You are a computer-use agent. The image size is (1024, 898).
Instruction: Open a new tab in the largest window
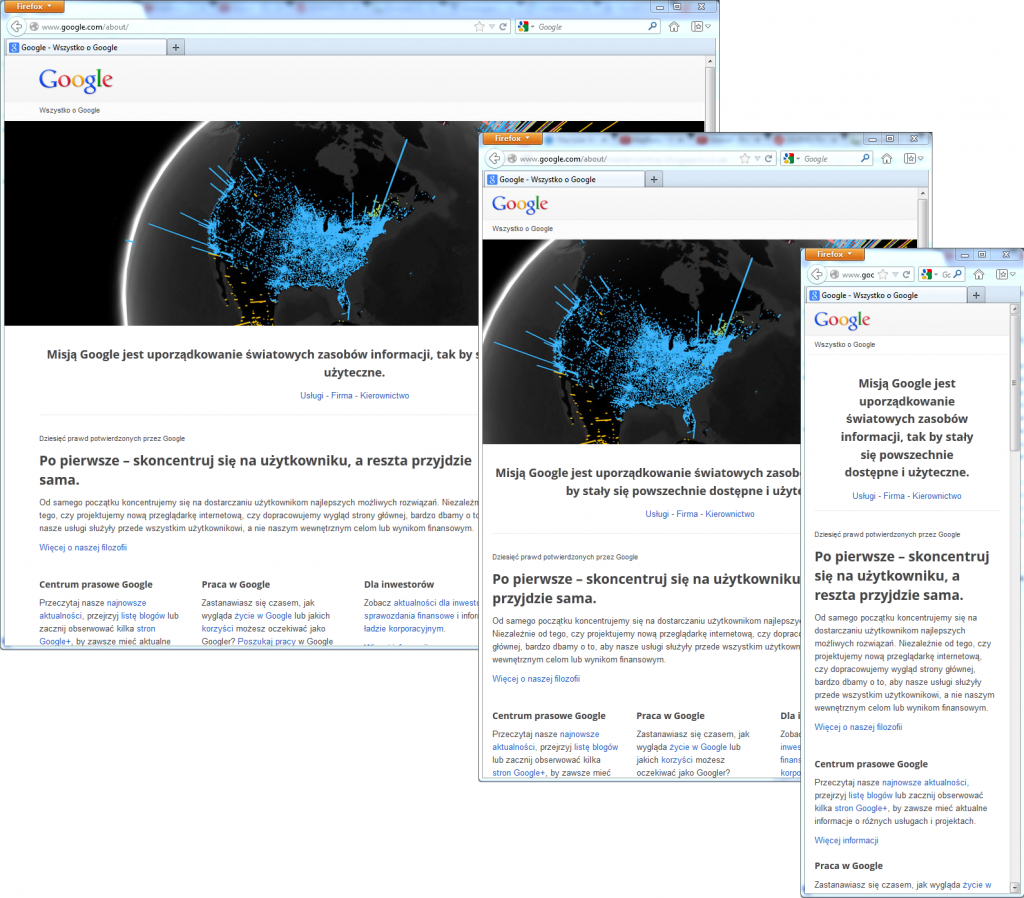[x=176, y=47]
